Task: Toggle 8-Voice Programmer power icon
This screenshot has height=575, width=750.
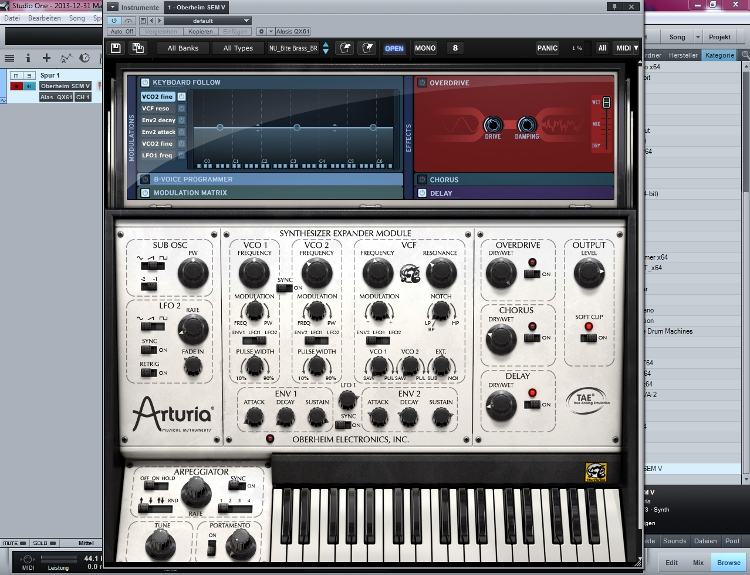Action: (x=145, y=179)
